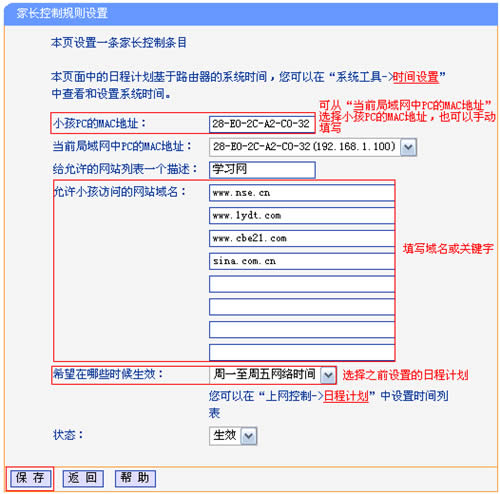Viewport: 500px width, 494px height.
Task: Click the www.lydt.com domain field
Action: (302, 216)
